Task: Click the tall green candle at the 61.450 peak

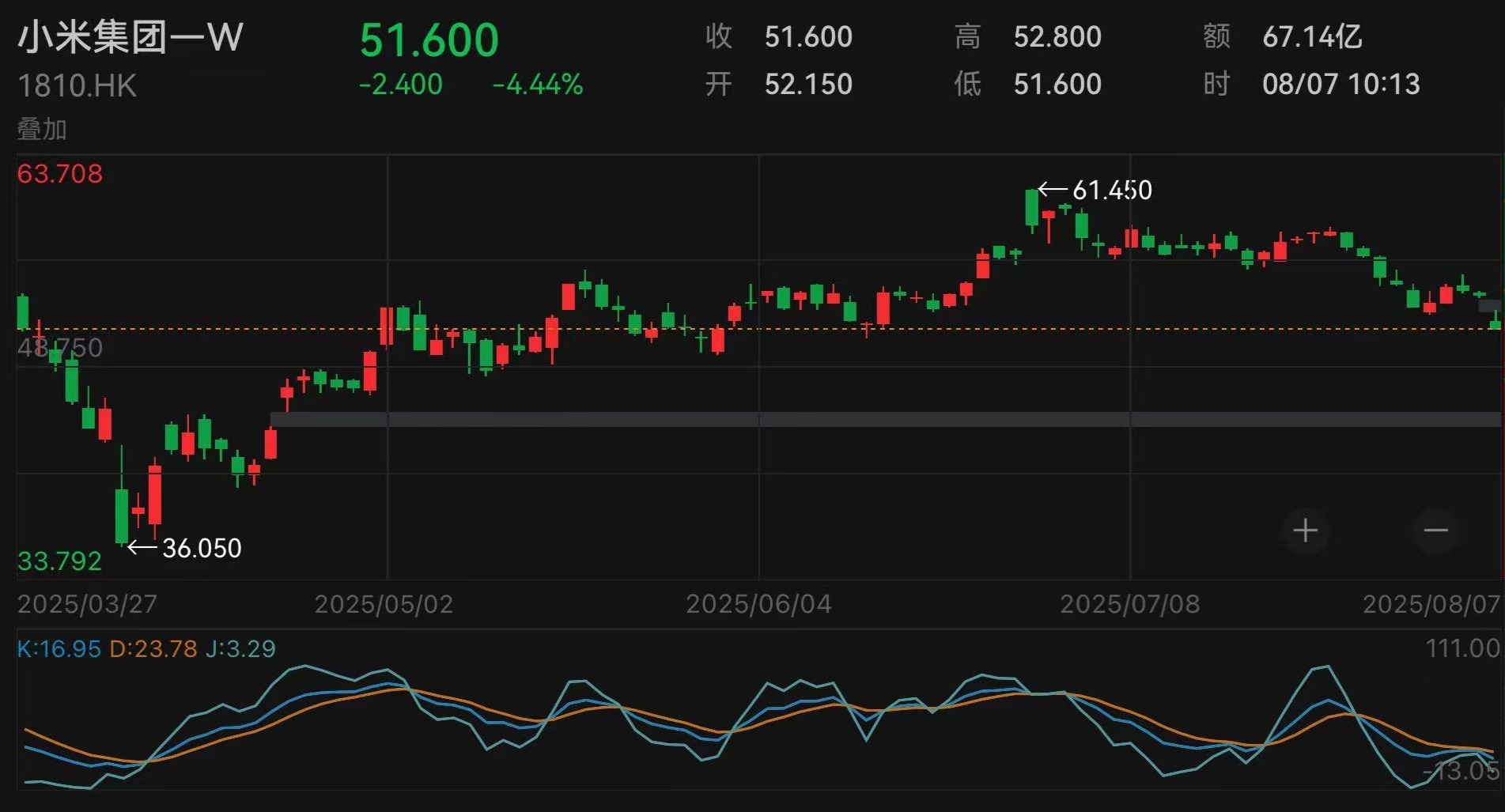Action: 1032,210
